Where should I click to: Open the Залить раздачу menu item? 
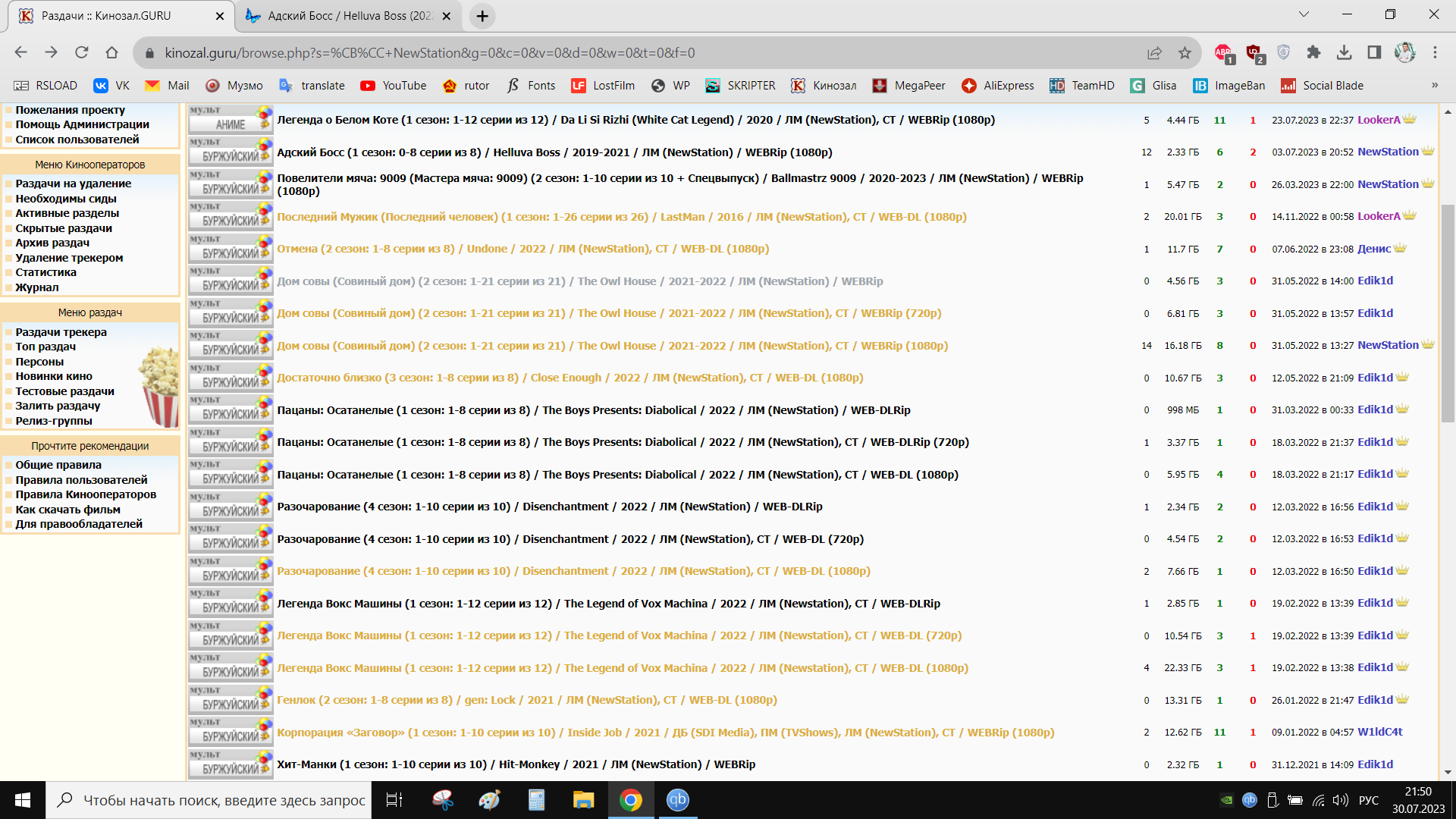(x=58, y=406)
